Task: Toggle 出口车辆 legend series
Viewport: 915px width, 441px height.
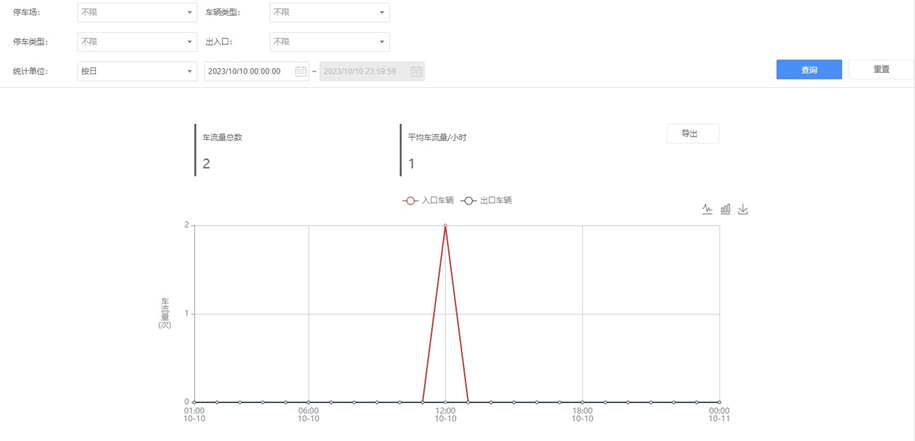Action: coord(486,200)
